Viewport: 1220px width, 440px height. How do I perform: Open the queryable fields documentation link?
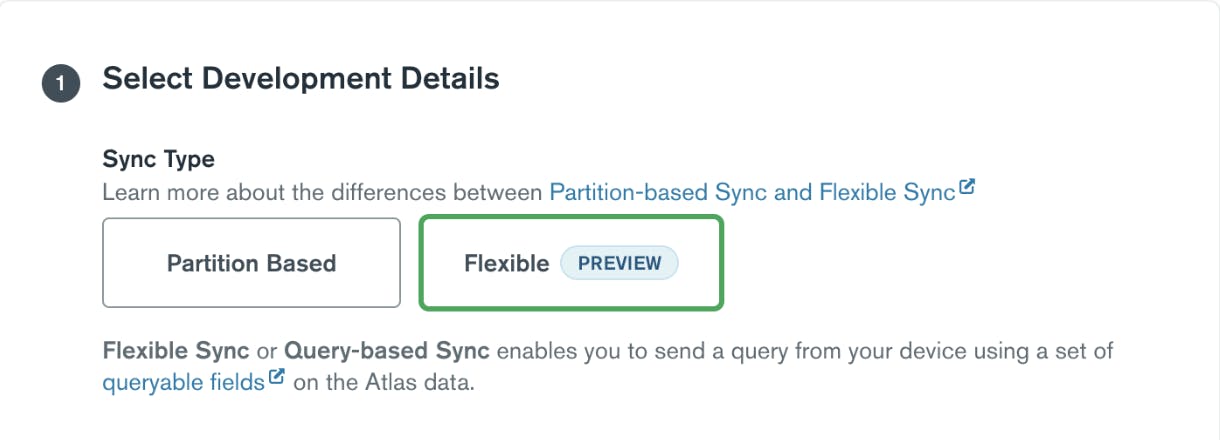click(182, 382)
